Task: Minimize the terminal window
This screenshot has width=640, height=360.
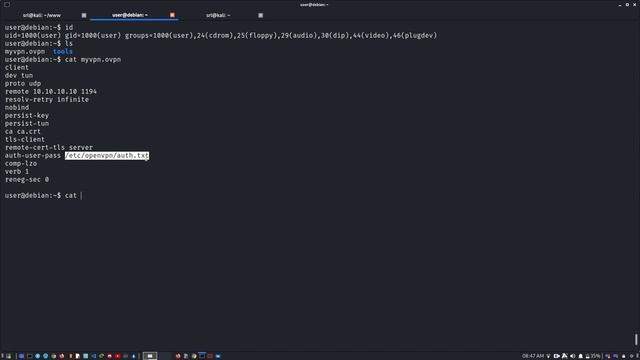Action: [620, 4]
